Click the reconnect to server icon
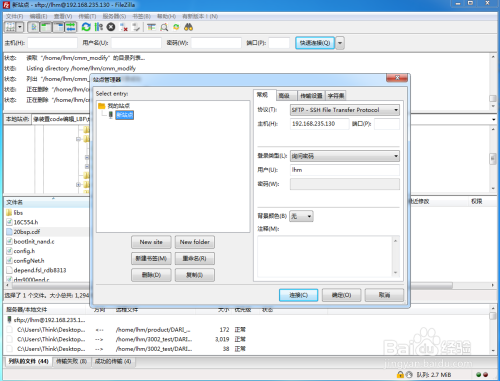 (x=136, y=27)
